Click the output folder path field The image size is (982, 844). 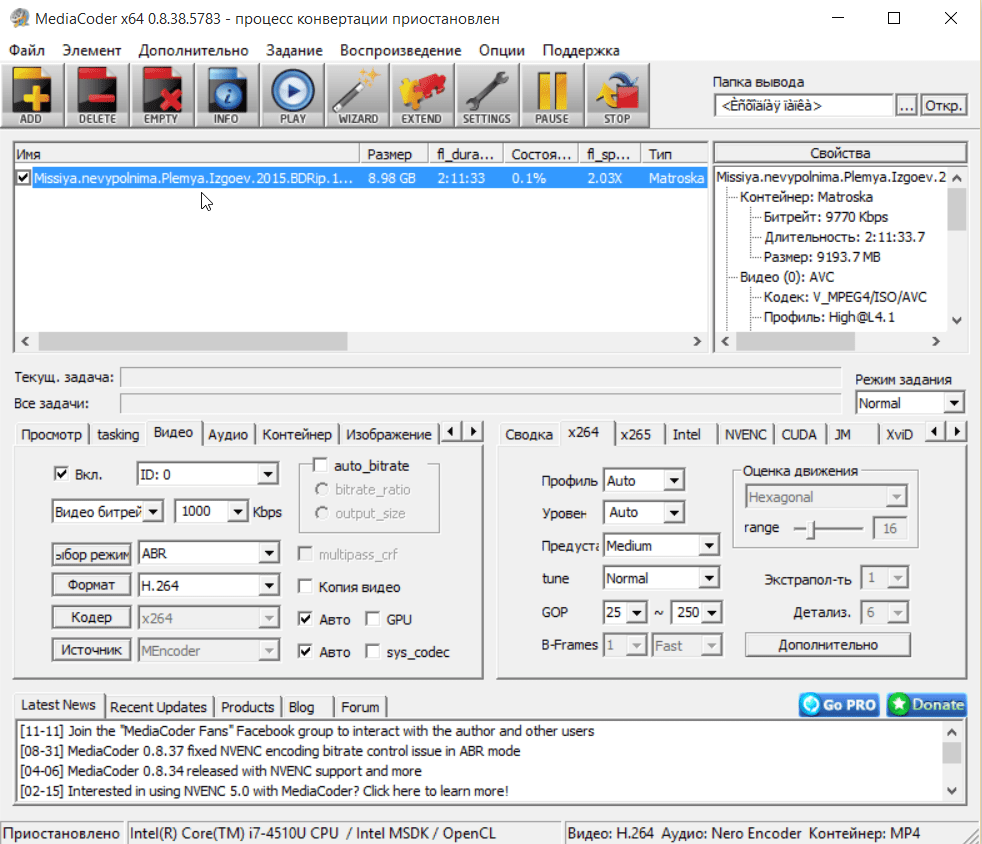point(803,105)
